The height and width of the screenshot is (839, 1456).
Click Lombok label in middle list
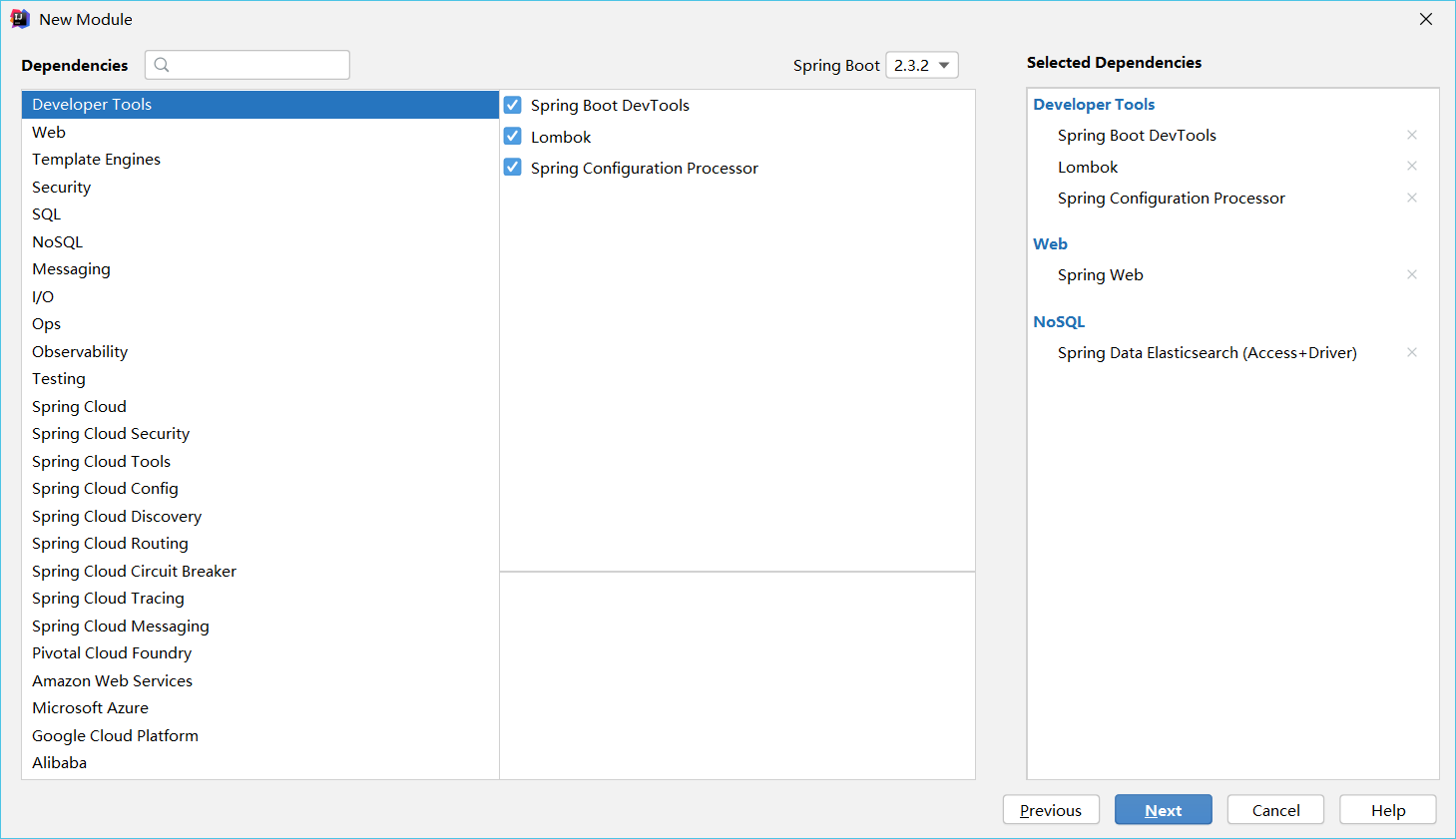(x=561, y=137)
